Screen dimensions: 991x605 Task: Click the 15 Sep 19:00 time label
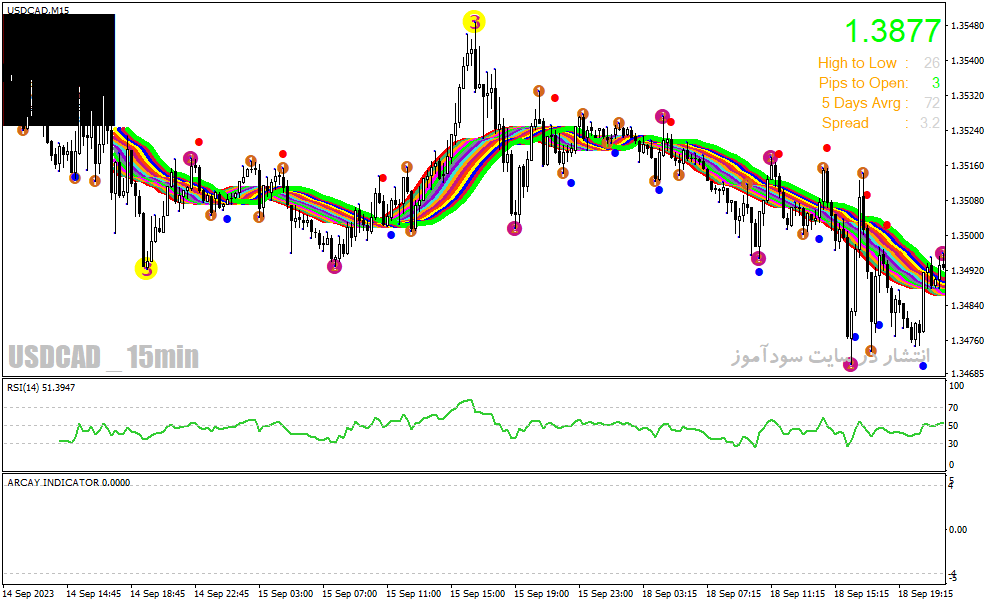pos(542,594)
